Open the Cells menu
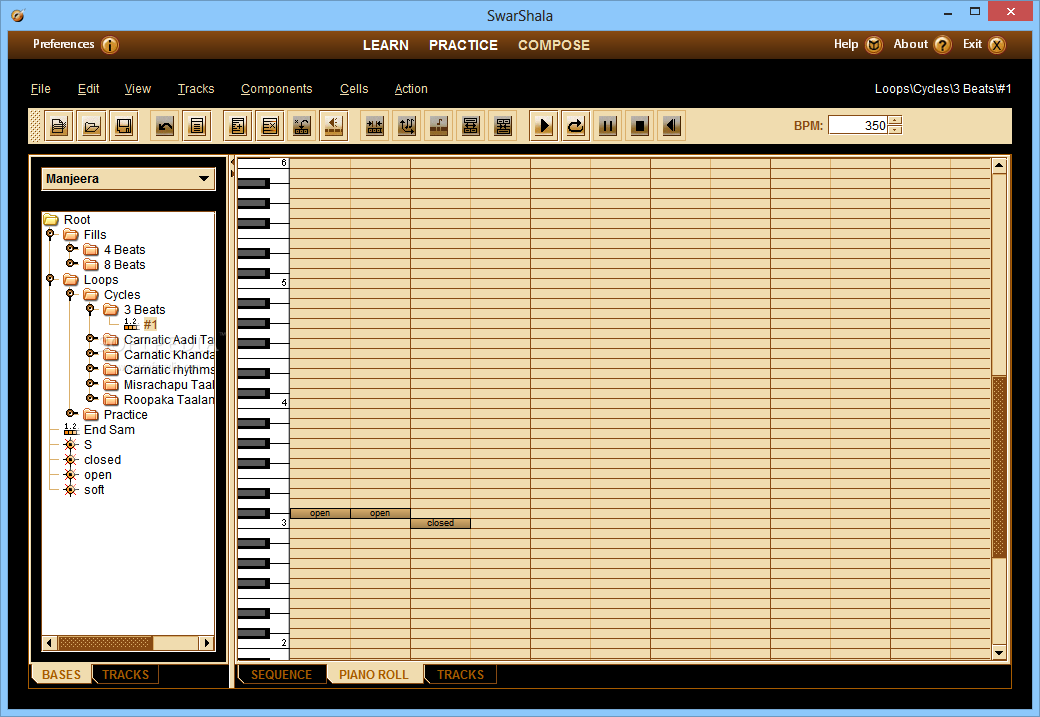1040x717 pixels. pyautogui.click(x=354, y=89)
